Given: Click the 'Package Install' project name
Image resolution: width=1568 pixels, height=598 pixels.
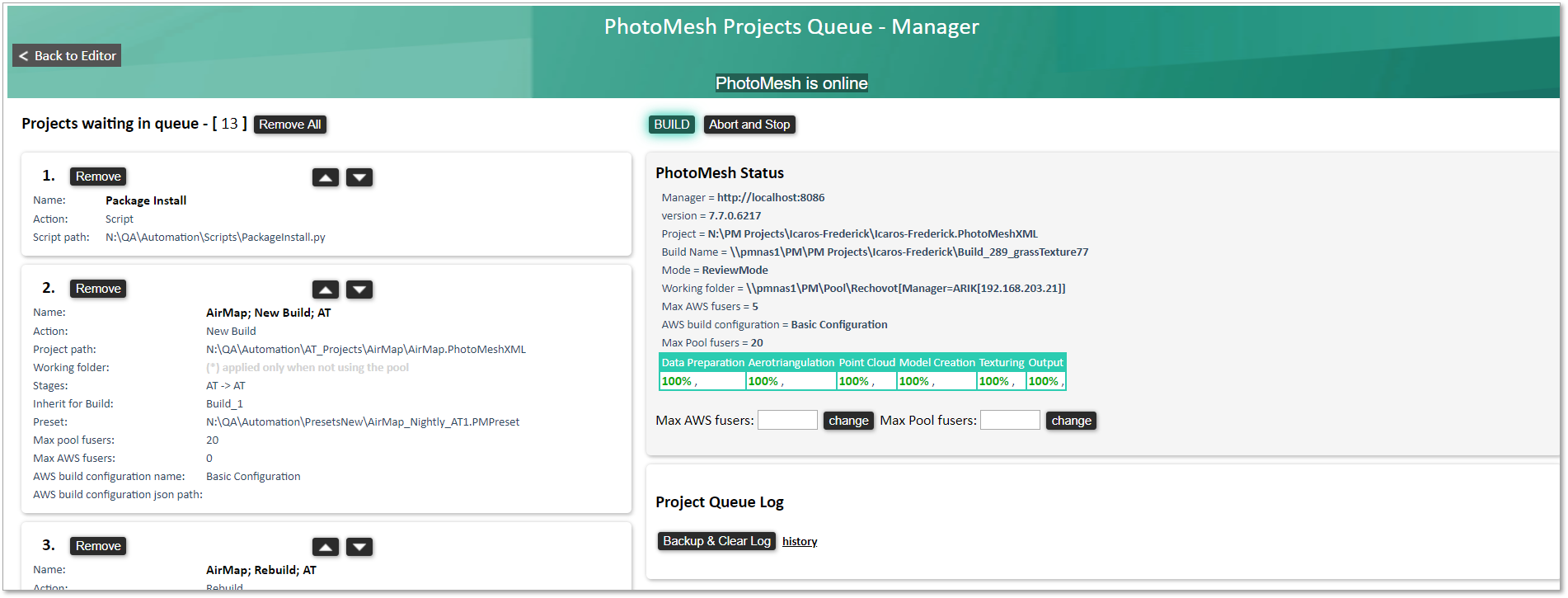Looking at the screenshot, I should [x=146, y=200].
